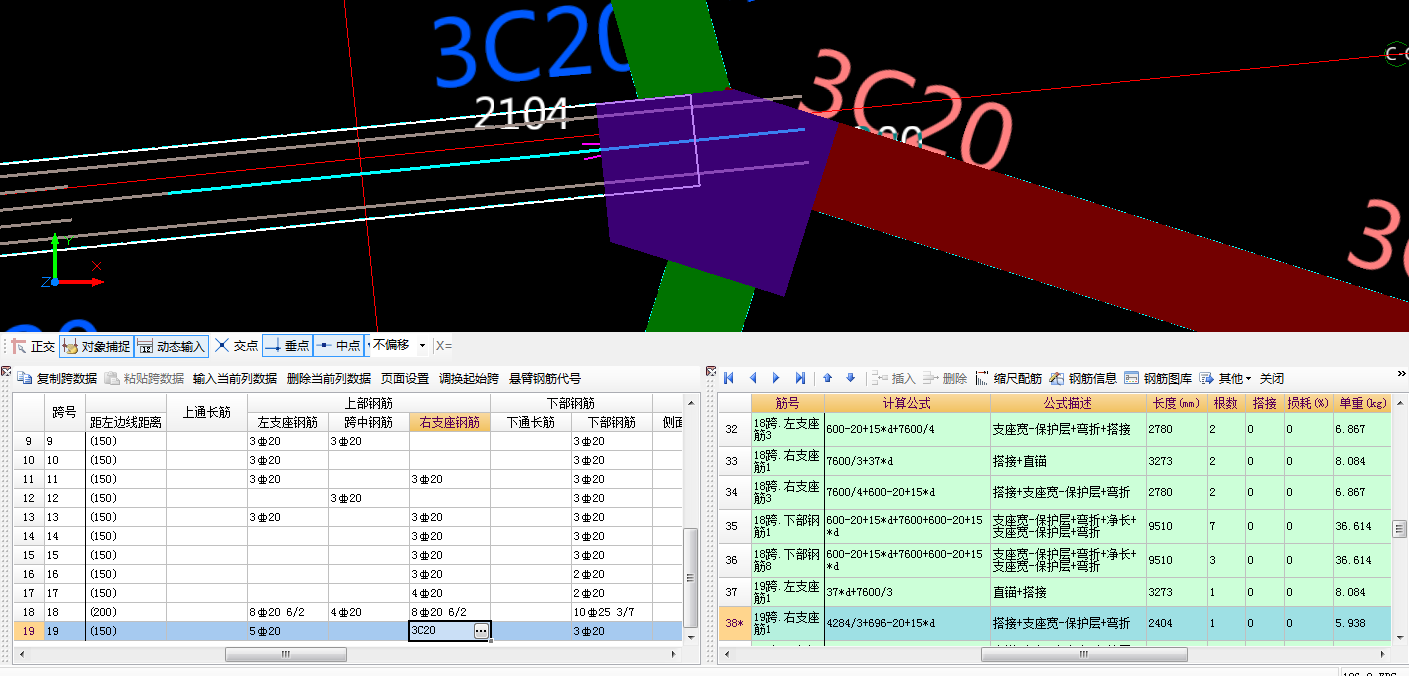Image resolution: width=1409 pixels, height=676 pixels.
Task: Click 关闭 to close rebar panel
Action: (1272, 379)
